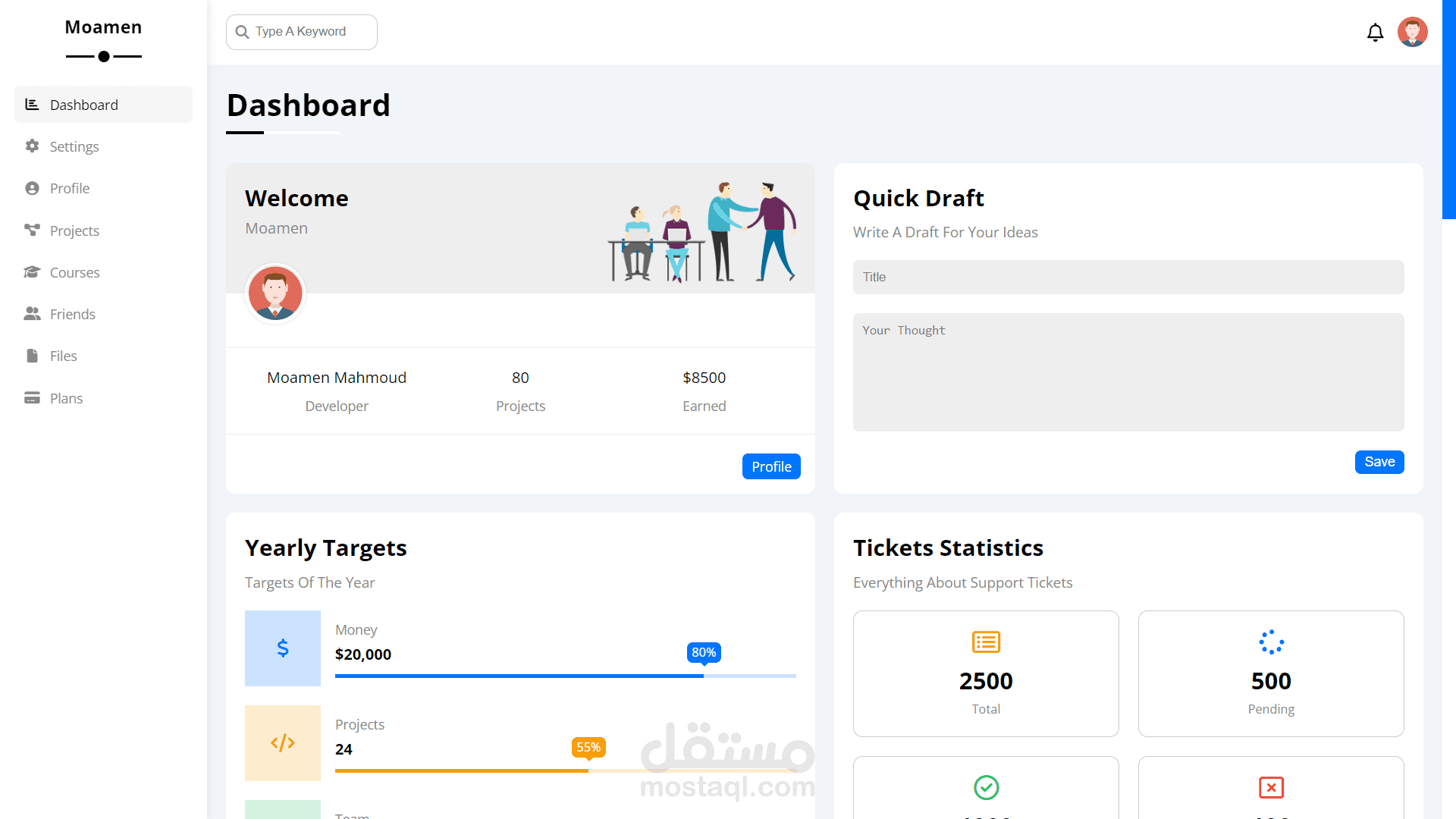Go to Profile in the sidebar
Screen dimensions: 1456x819
click(x=103, y=188)
